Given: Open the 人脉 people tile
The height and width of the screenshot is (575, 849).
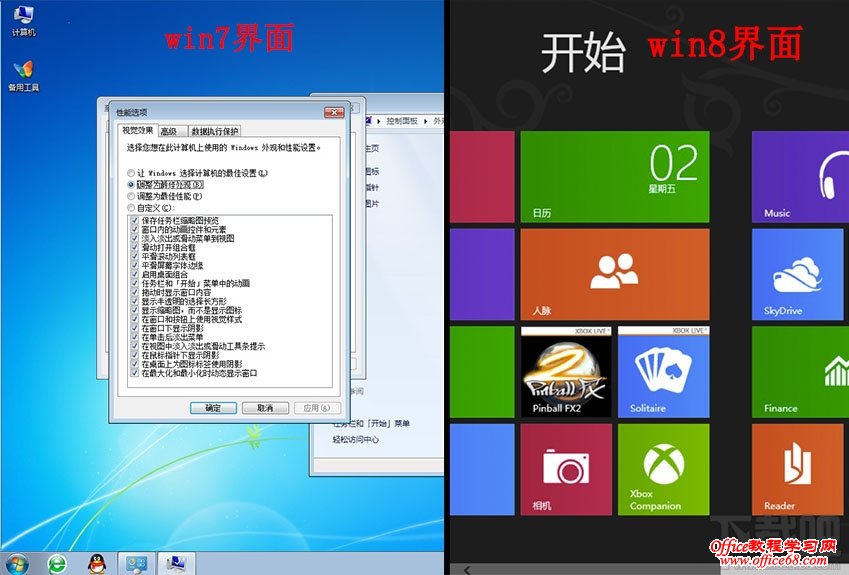Looking at the screenshot, I should click(615, 274).
